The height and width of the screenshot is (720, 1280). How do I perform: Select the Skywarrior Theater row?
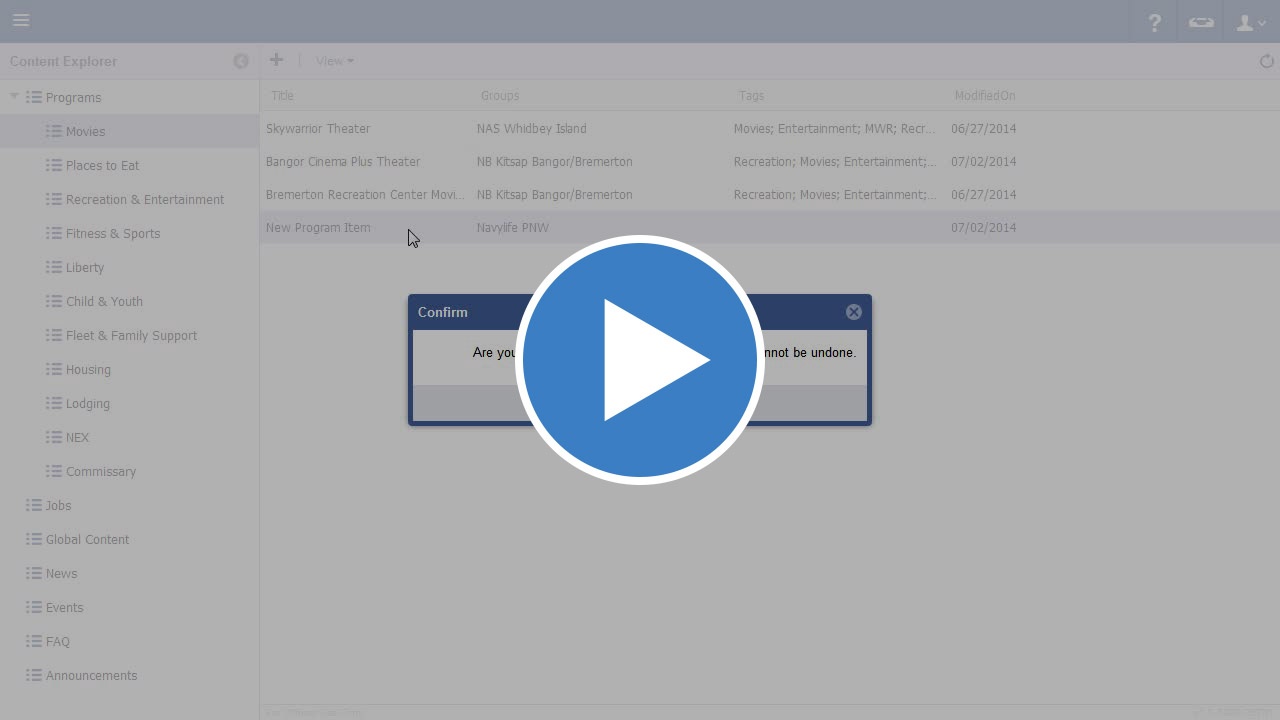tap(318, 128)
